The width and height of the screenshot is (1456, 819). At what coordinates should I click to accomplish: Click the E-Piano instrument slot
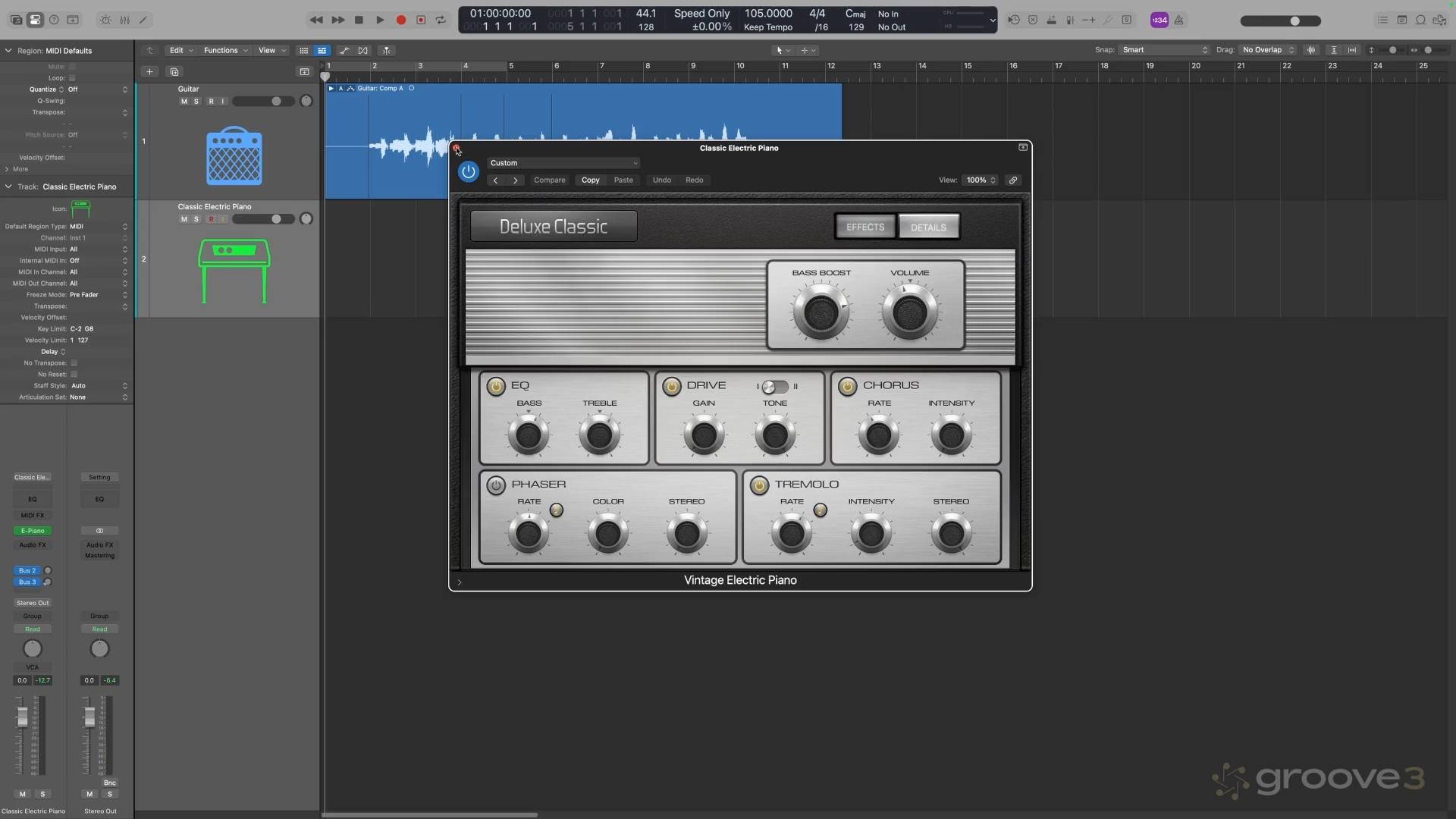(x=33, y=531)
